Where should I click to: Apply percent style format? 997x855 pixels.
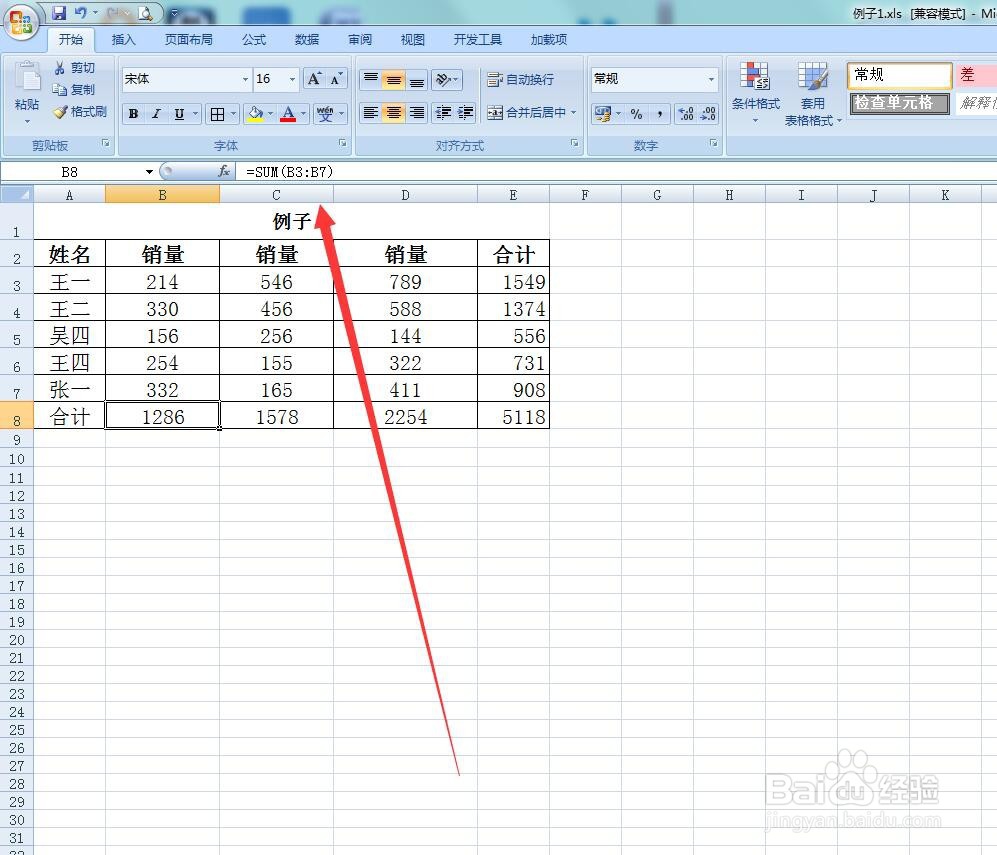(636, 114)
